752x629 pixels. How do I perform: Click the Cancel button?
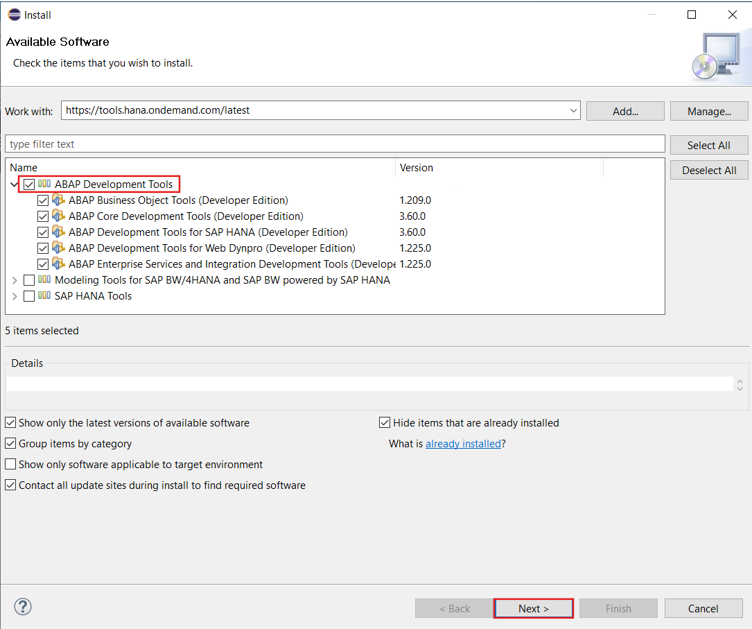tap(703, 608)
